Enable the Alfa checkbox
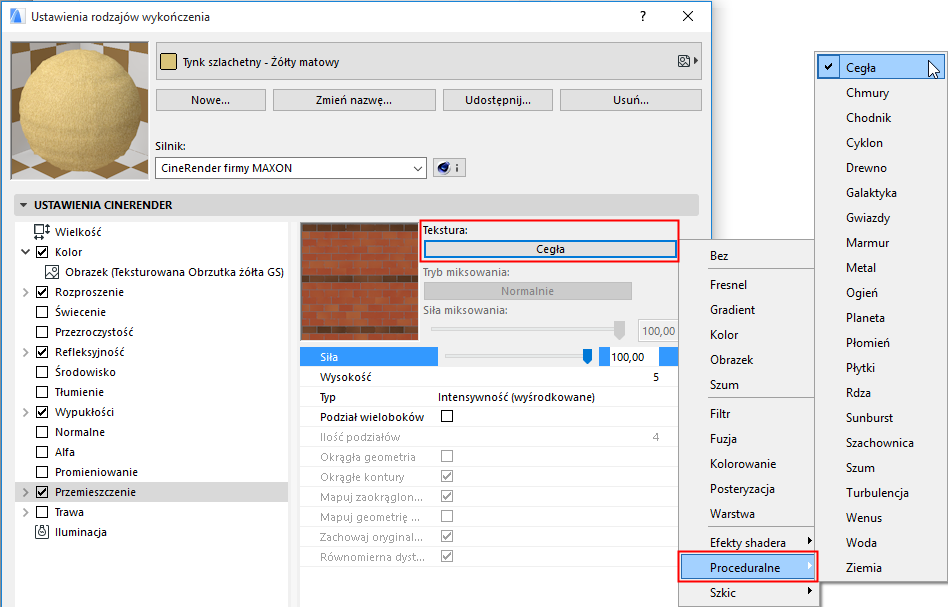 (x=42, y=452)
